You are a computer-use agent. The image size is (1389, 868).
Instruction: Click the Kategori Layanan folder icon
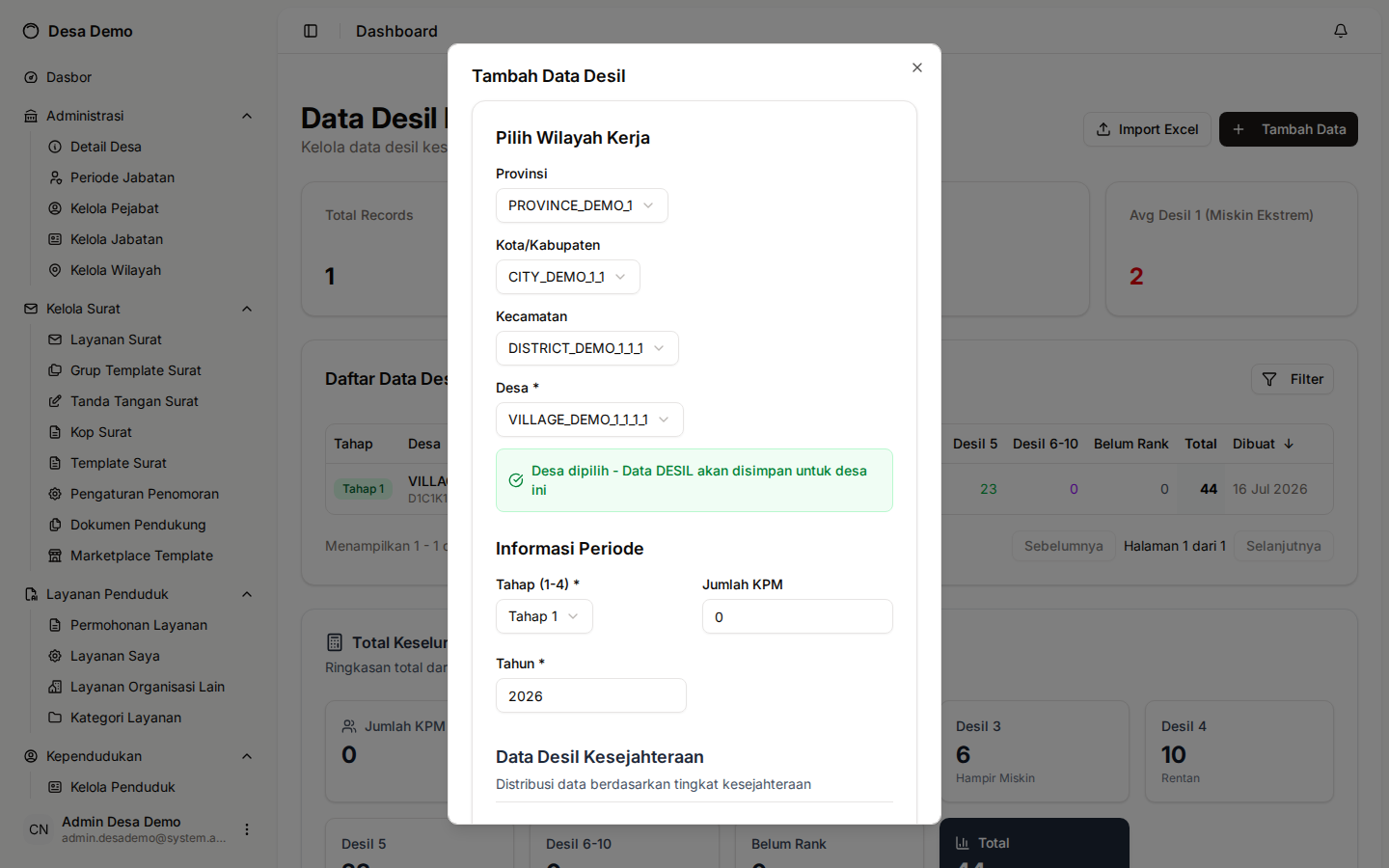(x=55, y=718)
